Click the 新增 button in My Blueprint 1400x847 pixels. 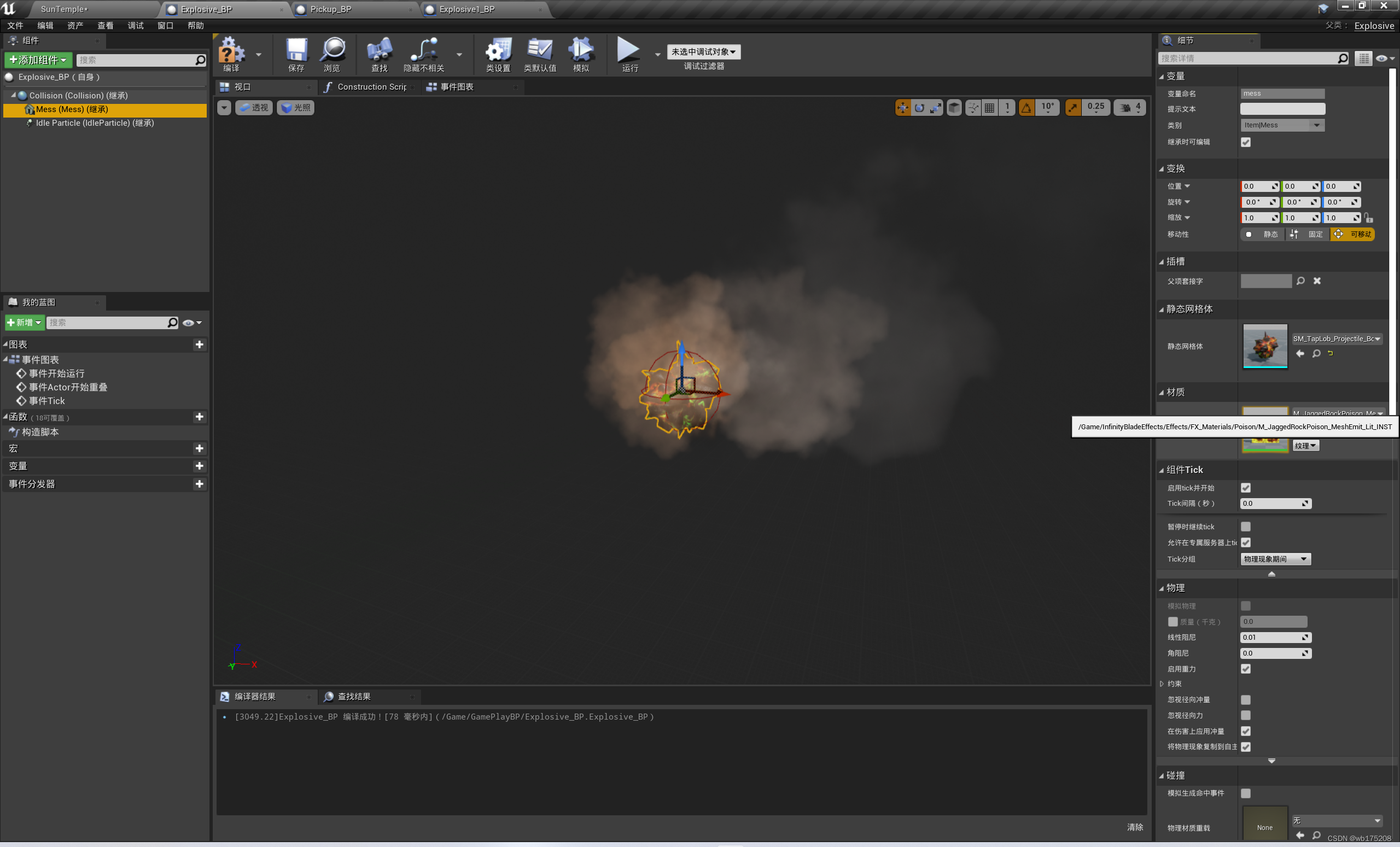click(25, 323)
